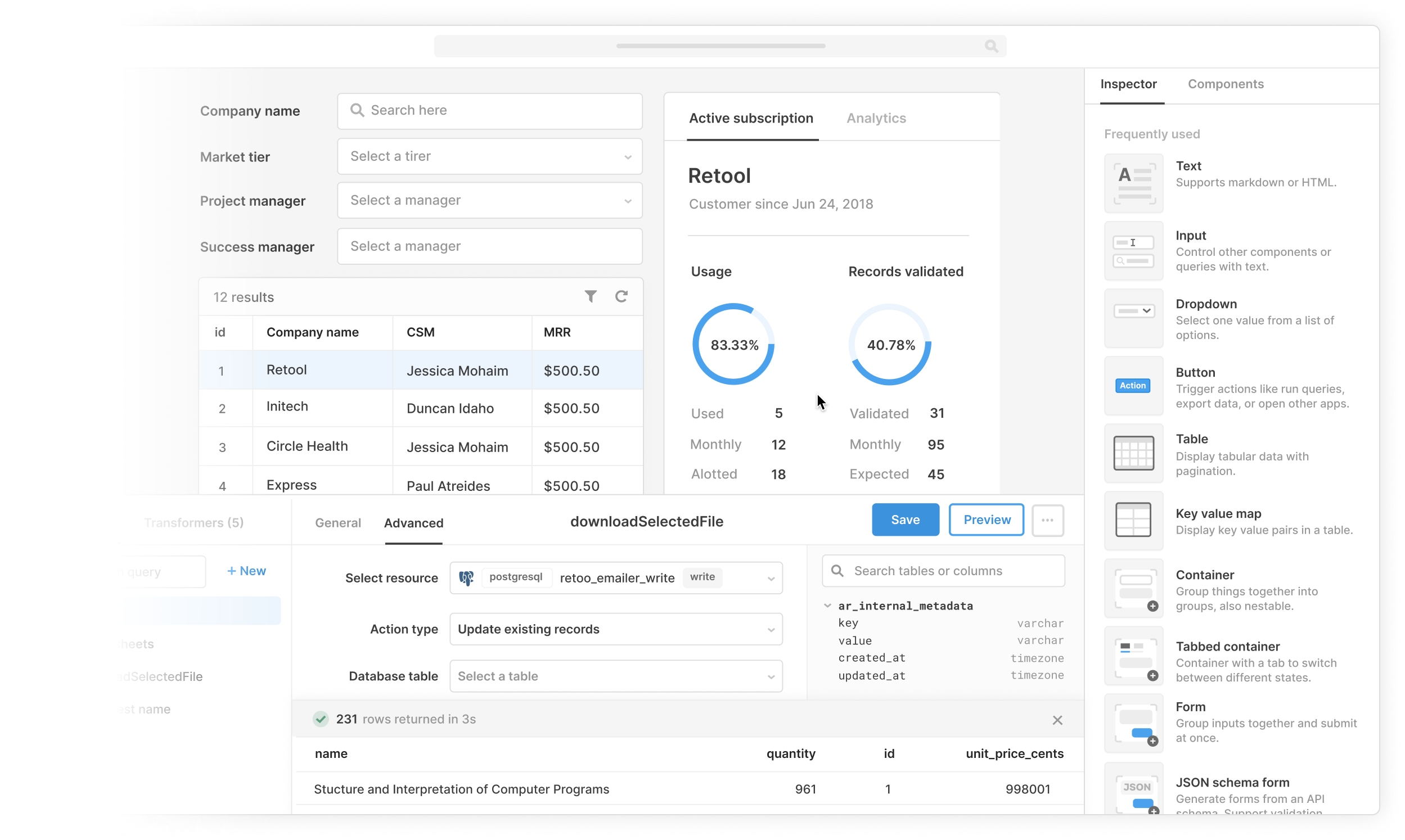Click the filter icon in results table
Viewport: 1405px width, 840px height.
coord(590,296)
